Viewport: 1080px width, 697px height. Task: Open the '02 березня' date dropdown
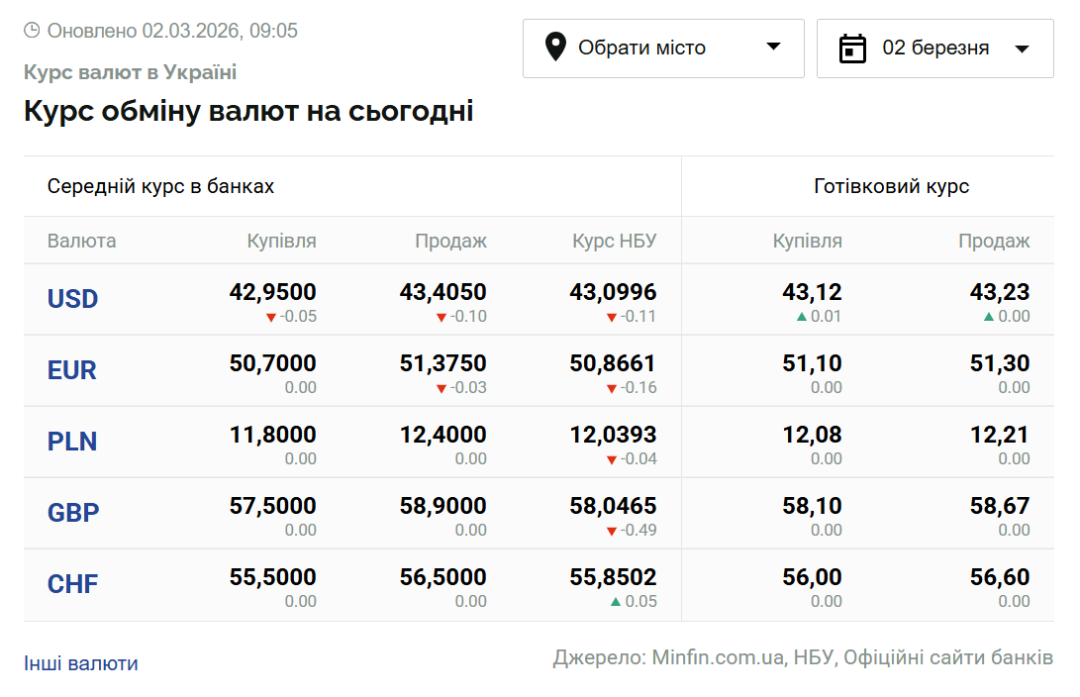pos(935,48)
